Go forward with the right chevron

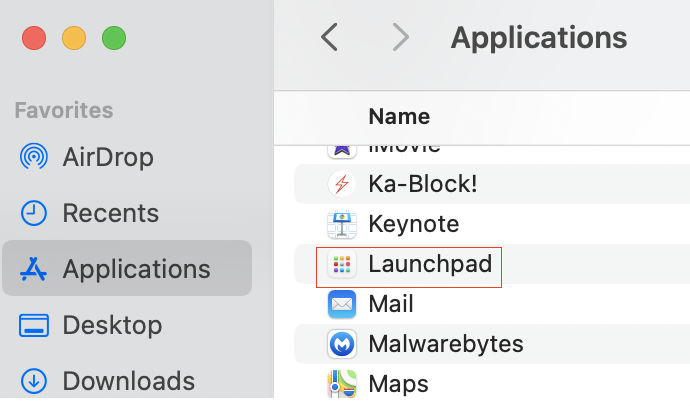(x=400, y=37)
